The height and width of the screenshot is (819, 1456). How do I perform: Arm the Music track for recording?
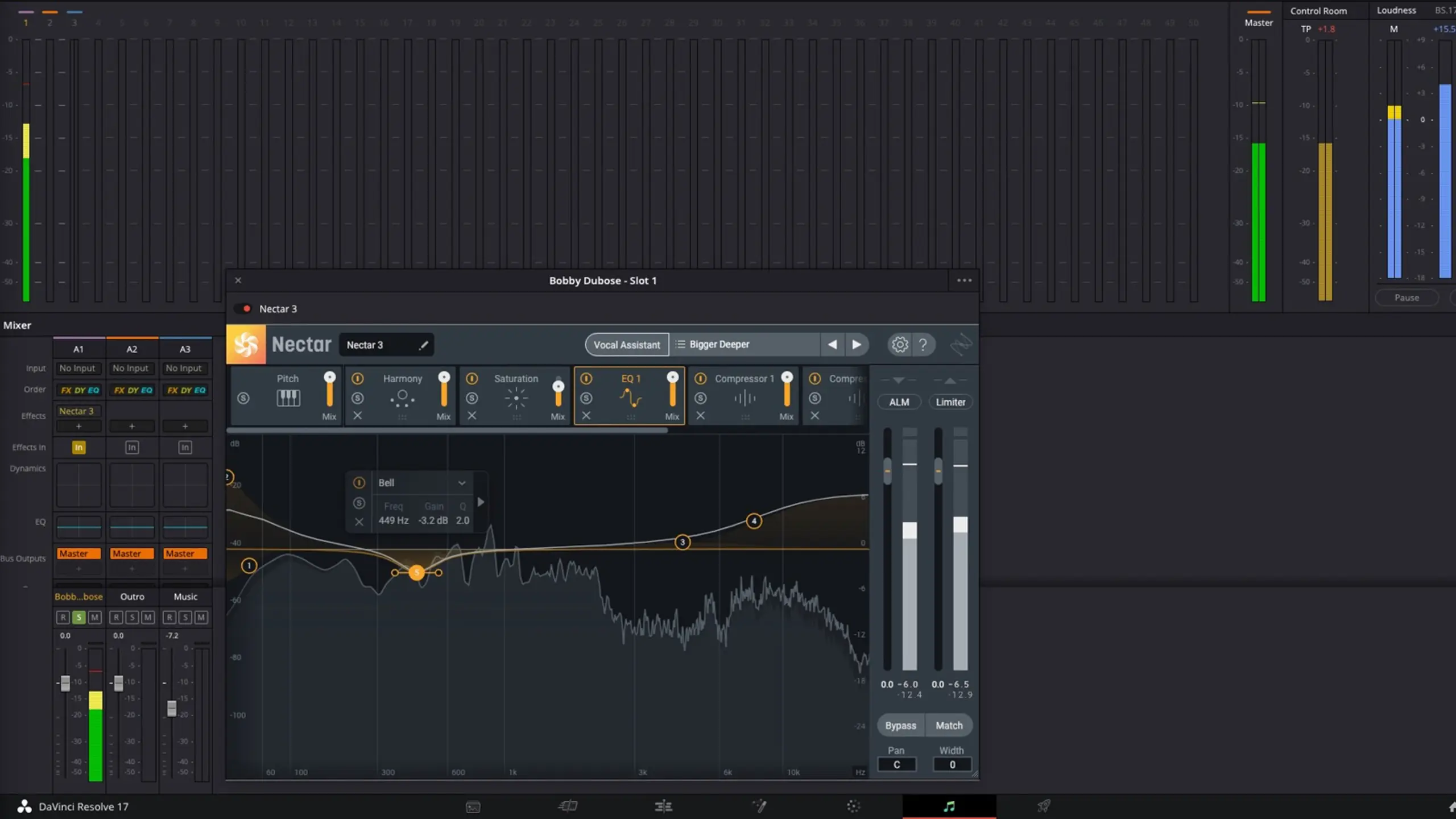(169, 617)
